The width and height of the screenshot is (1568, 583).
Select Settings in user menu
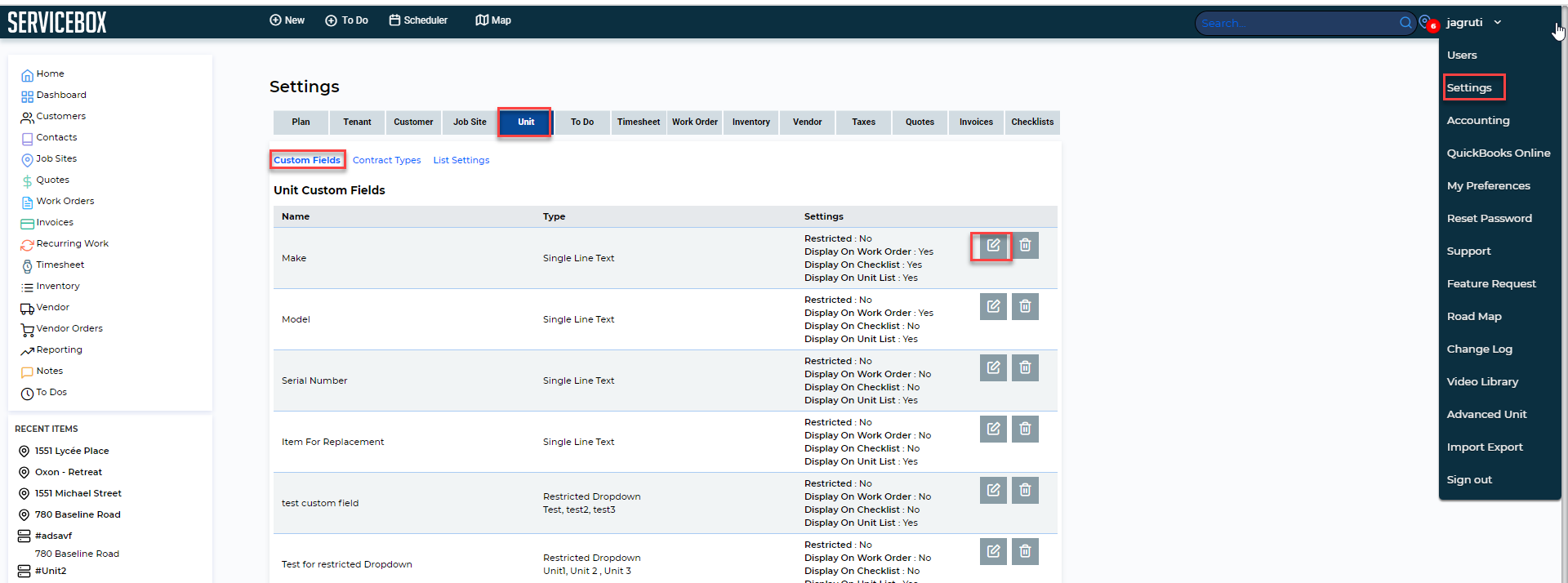pos(1469,88)
